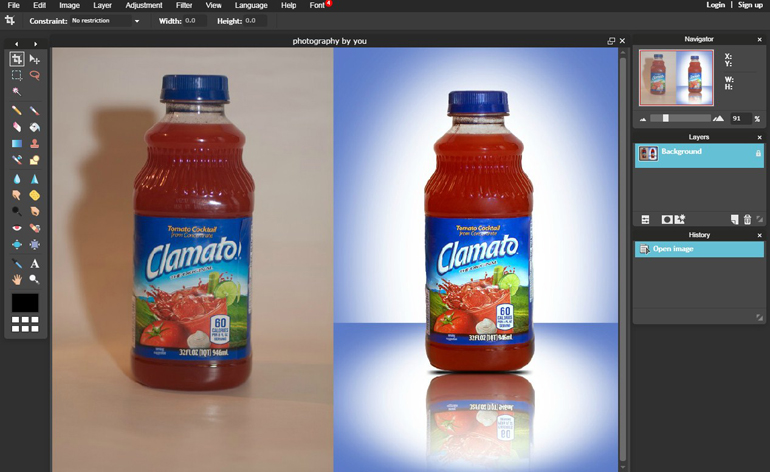The image size is (770, 472).
Task: Select the Hand pan tool
Action: click(17, 279)
